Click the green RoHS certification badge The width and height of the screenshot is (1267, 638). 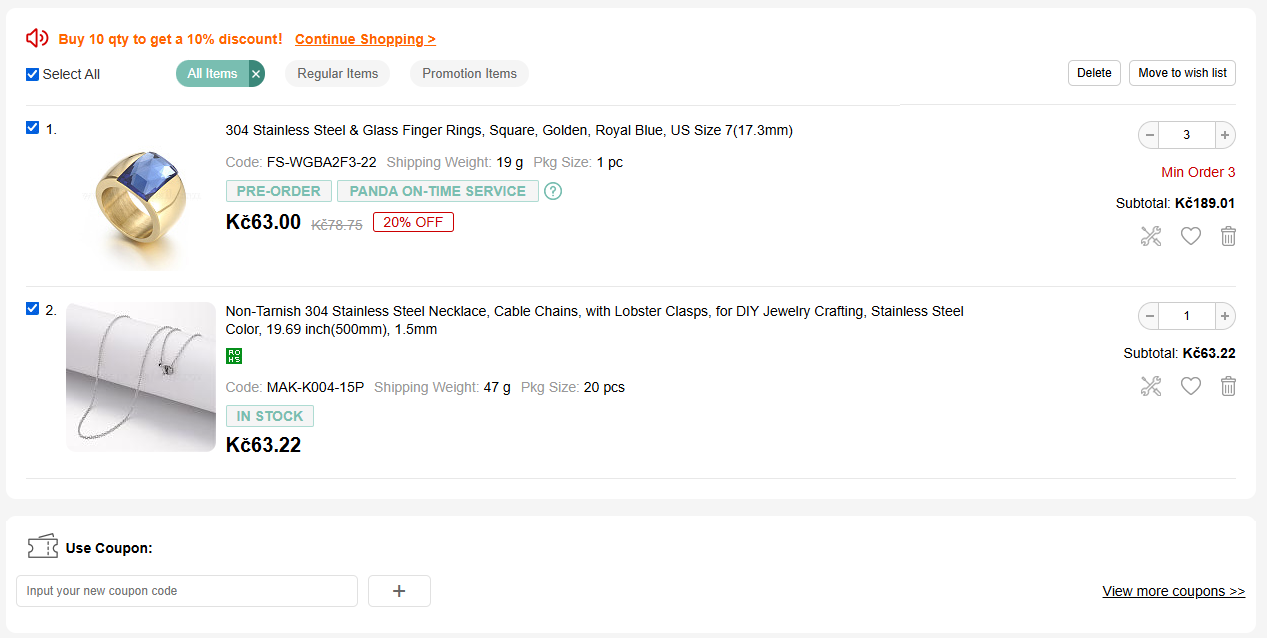point(234,356)
